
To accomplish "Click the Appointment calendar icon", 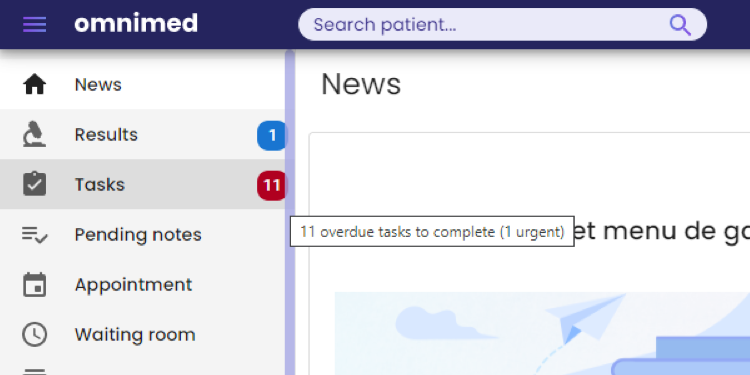I will [x=34, y=285].
